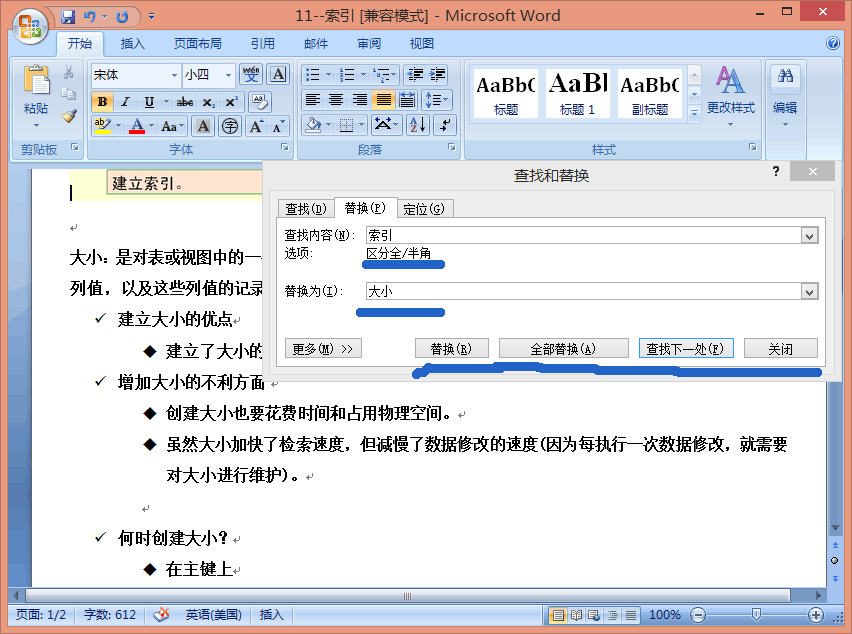Click the sort A-Z icon
The image size is (852, 634).
pyautogui.click(x=417, y=125)
